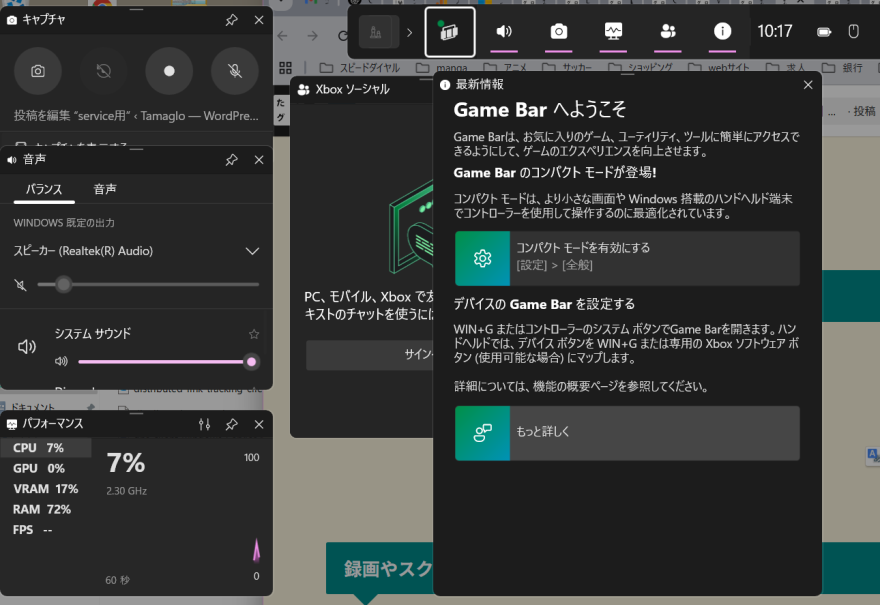Expand the hidden widgets chevron in Game Bar toolbar
Screen dimensions: 880x605
[408, 31]
